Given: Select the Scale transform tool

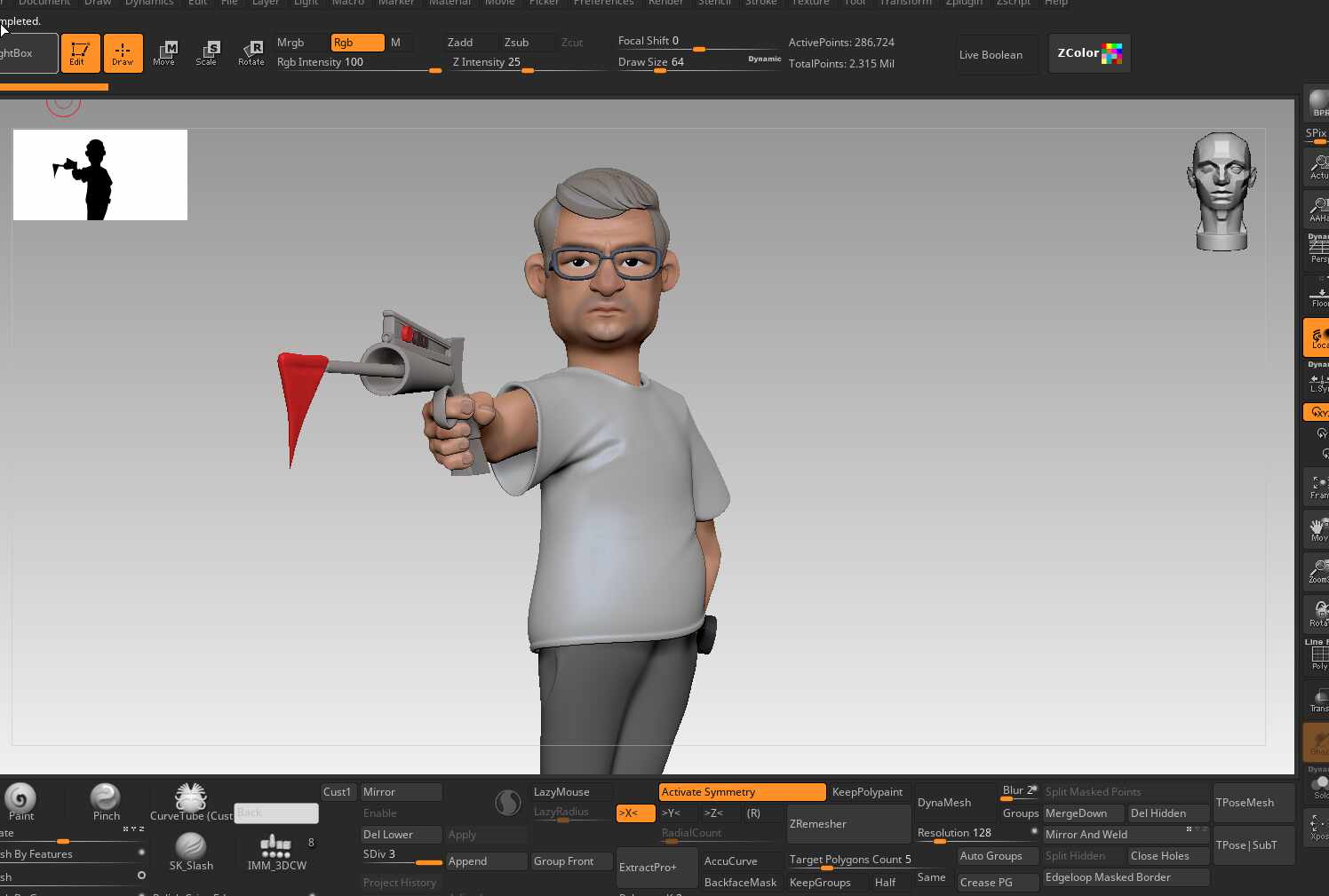Looking at the screenshot, I should [207, 52].
